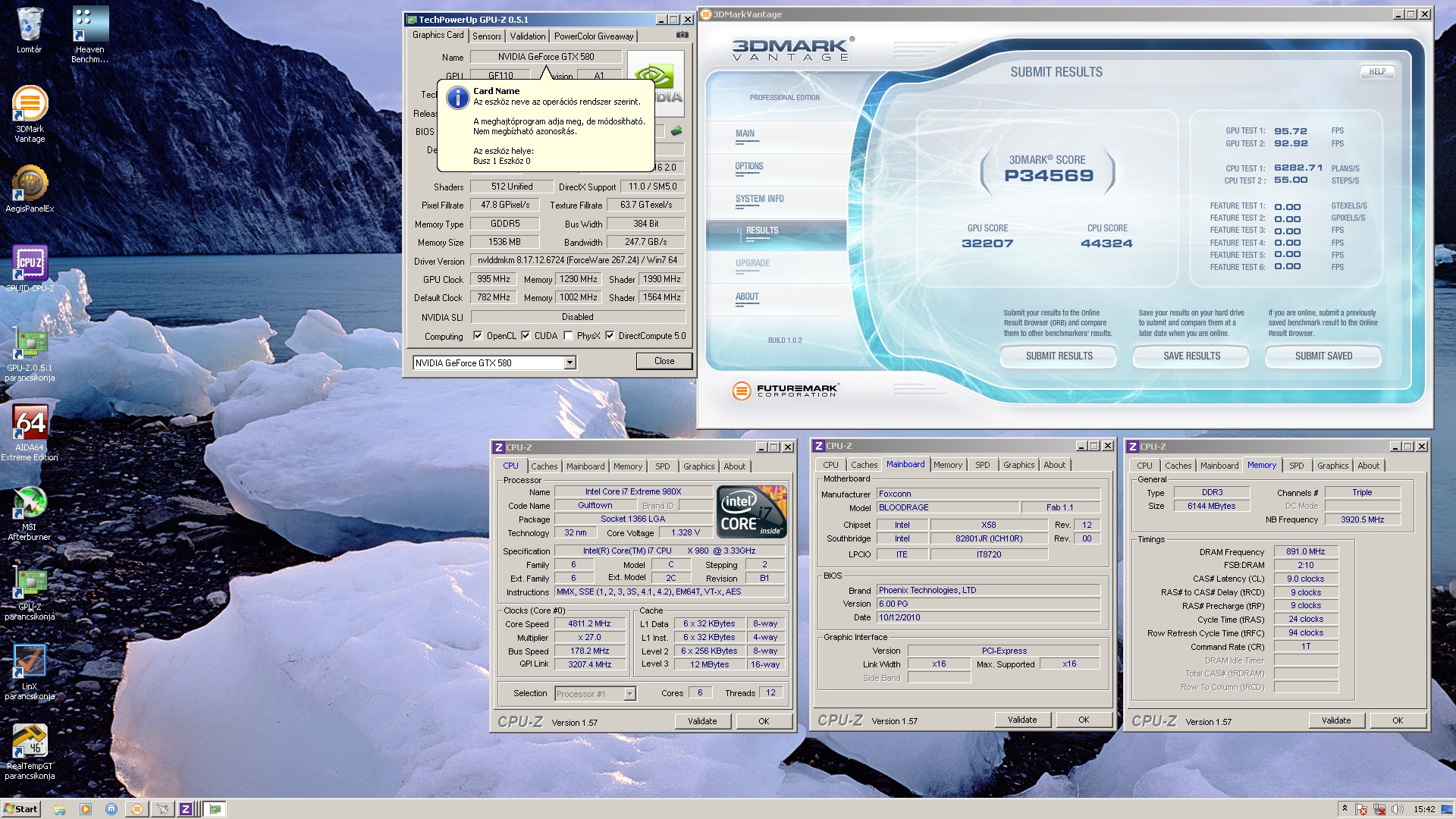Click the Close button in GPU-Z
This screenshot has height=819, width=1456.
tap(664, 361)
